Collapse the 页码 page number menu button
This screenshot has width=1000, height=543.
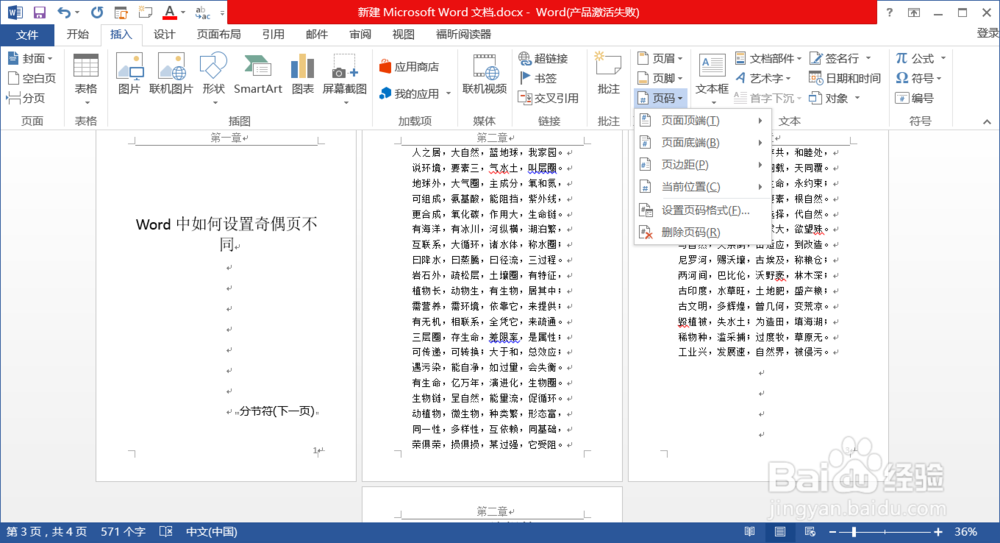click(x=660, y=98)
